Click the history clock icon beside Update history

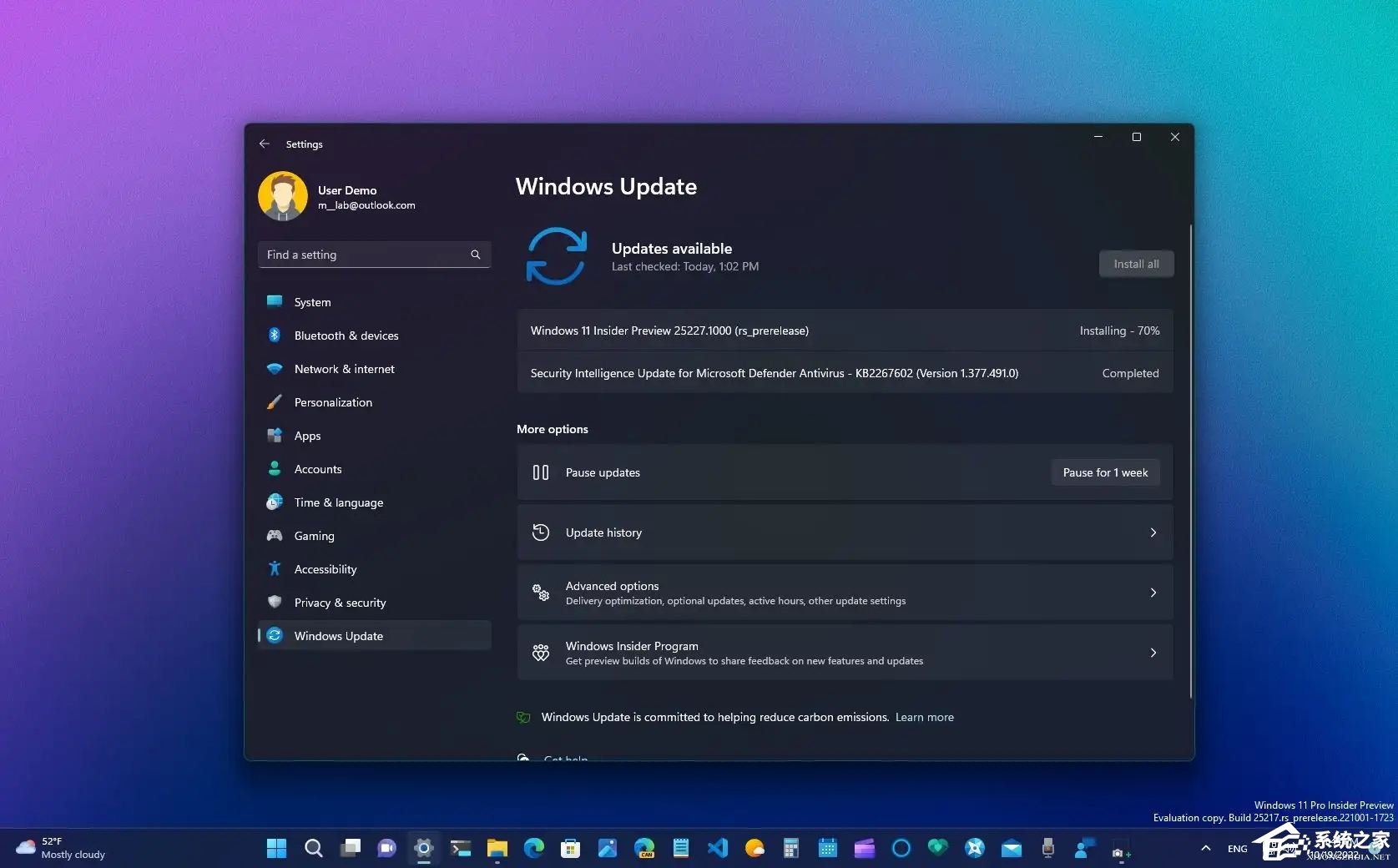(541, 532)
